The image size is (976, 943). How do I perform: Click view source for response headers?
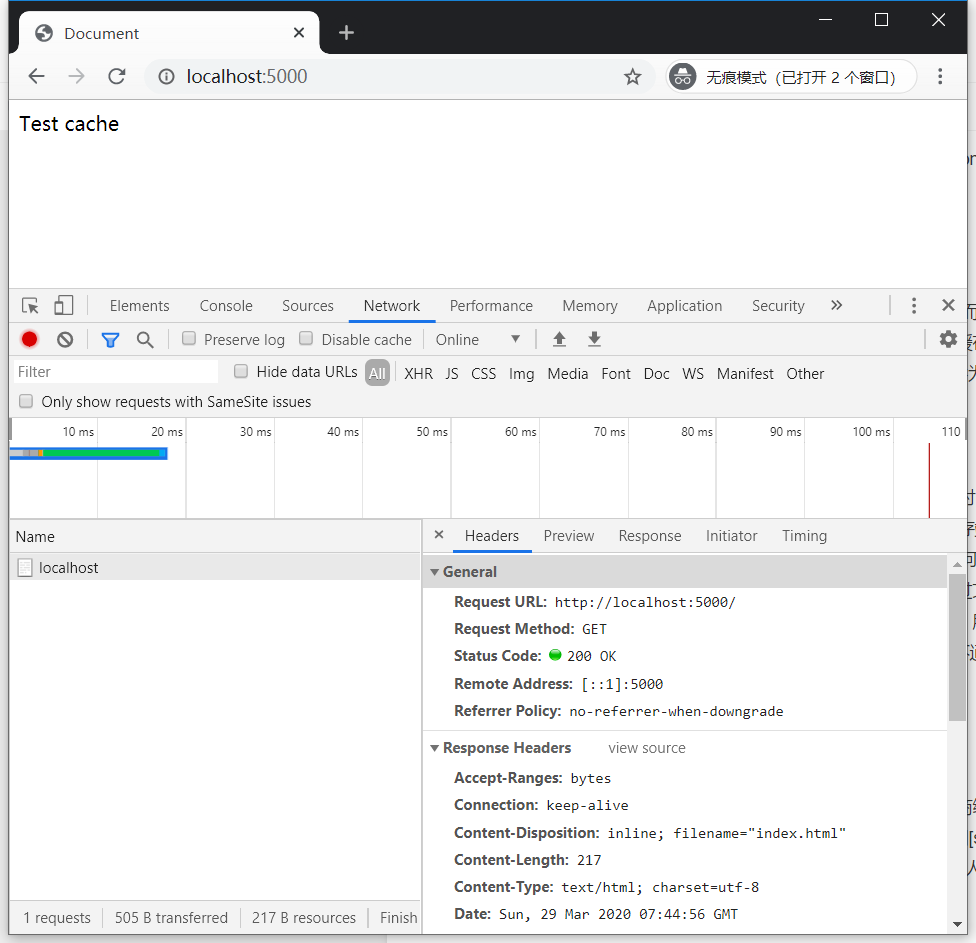point(647,748)
